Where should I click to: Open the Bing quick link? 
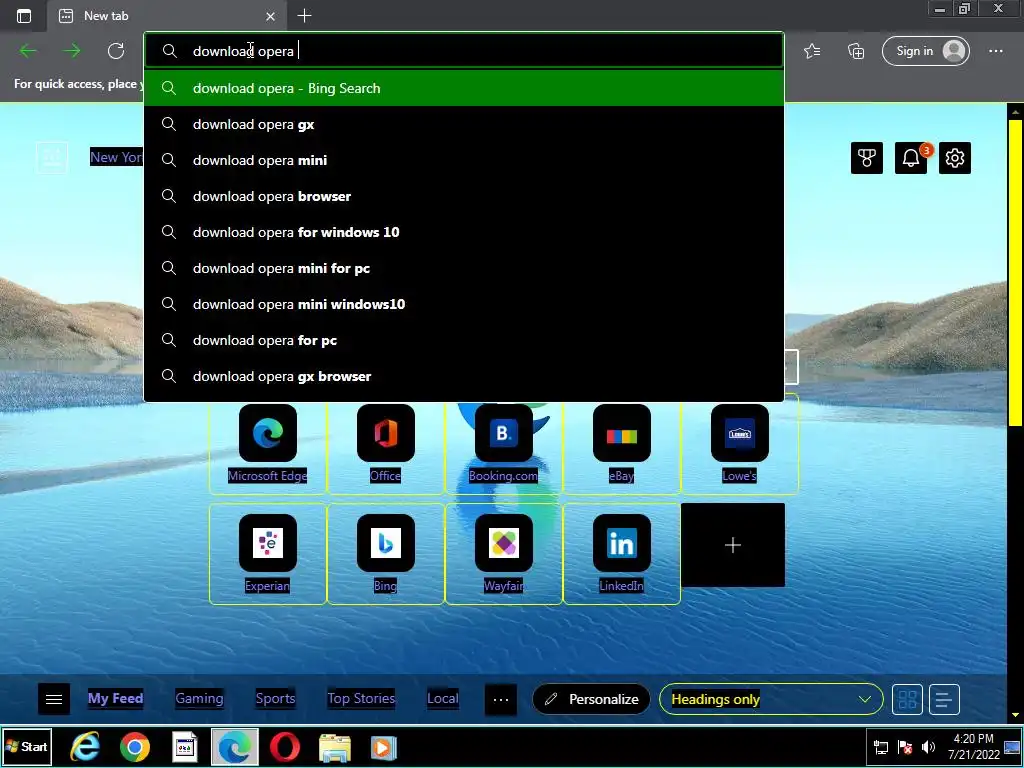(385, 554)
